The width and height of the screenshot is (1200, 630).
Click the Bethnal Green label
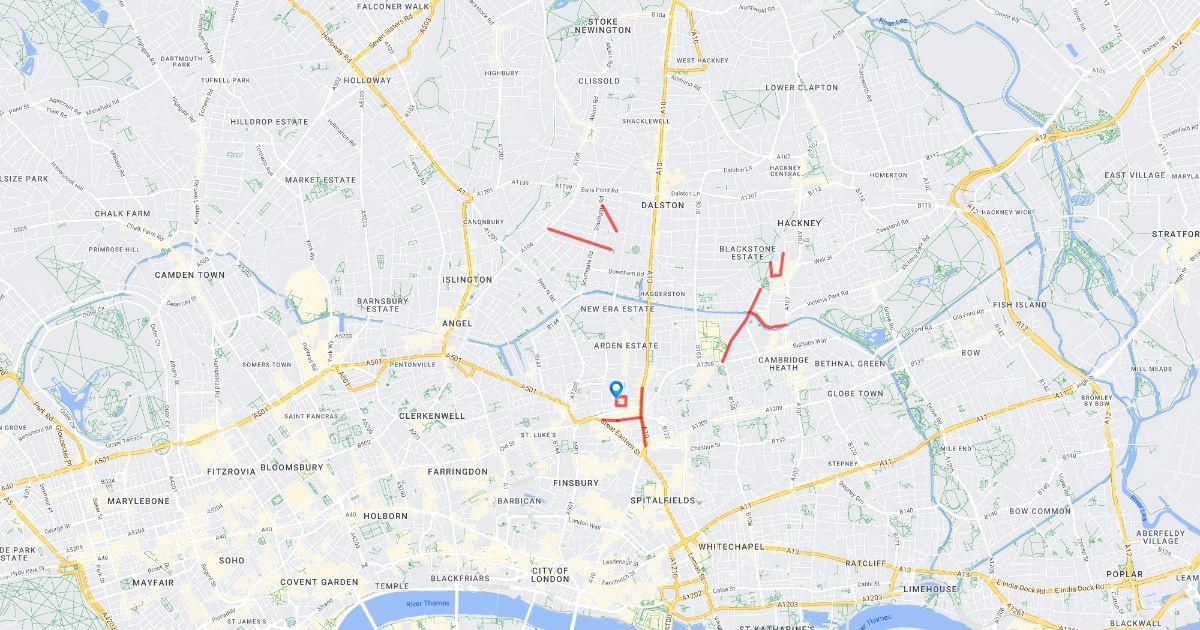[855, 364]
